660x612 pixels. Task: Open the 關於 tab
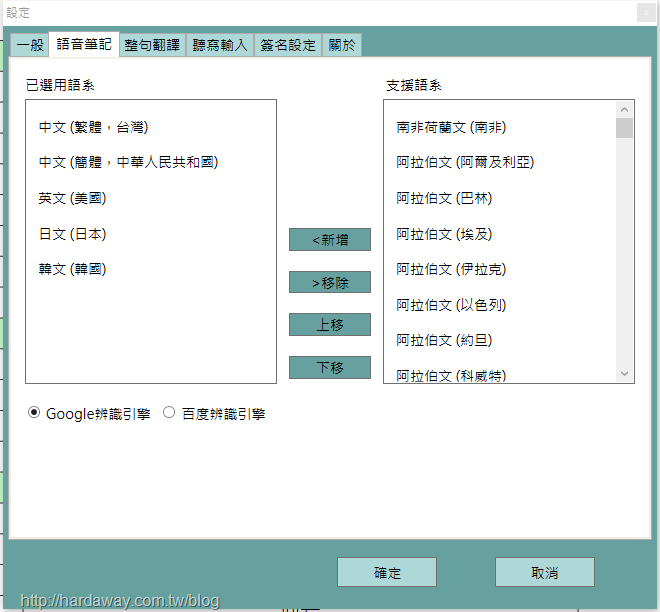pos(342,45)
